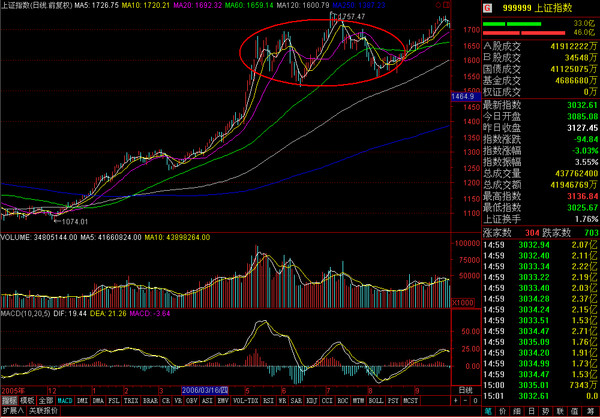Click the 最新指数 value 3032.61
Image resolution: width=600 pixels, height=418 pixels.
pyautogui.click(x=582, y=105)
